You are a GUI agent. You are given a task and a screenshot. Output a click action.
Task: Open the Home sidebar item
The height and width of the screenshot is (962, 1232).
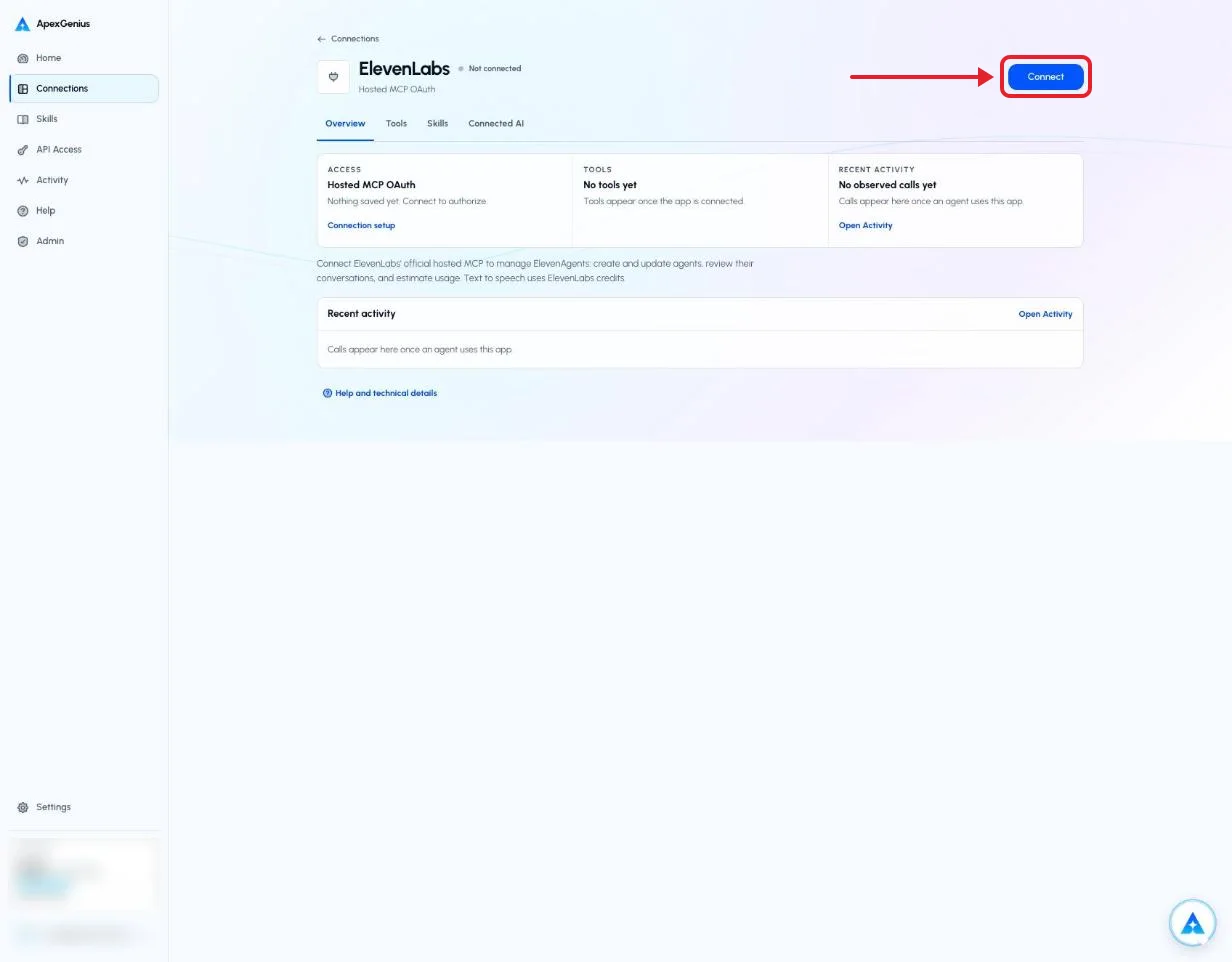[84, 58]
